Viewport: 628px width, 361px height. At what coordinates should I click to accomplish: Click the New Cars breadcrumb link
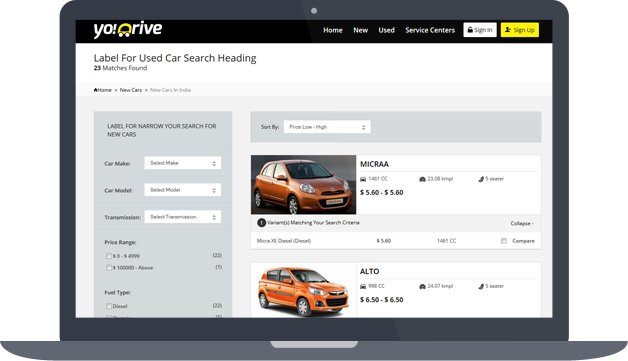(x=131, y=90)
